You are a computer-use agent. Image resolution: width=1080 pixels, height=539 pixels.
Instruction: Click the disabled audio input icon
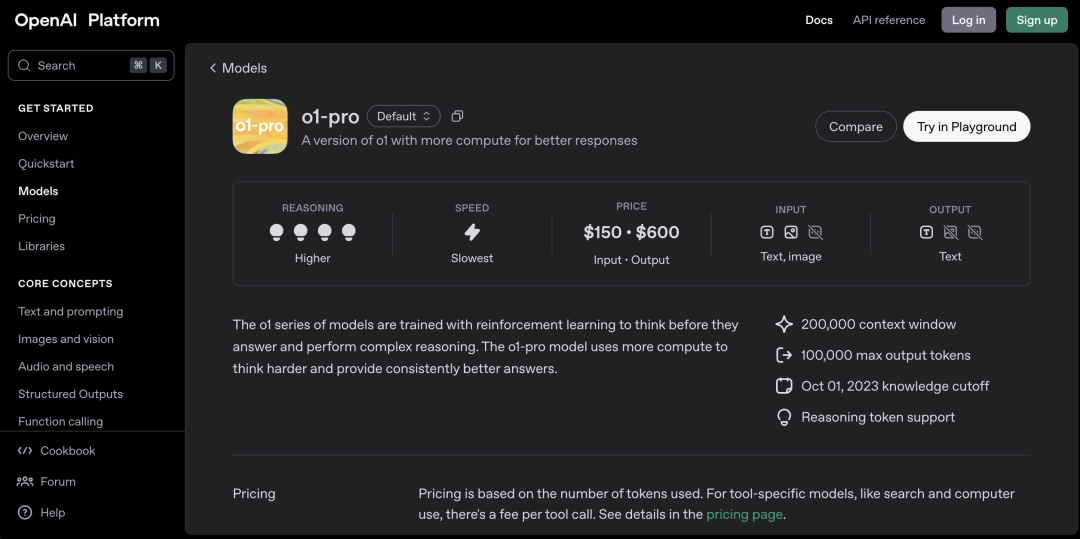(815, 233)
